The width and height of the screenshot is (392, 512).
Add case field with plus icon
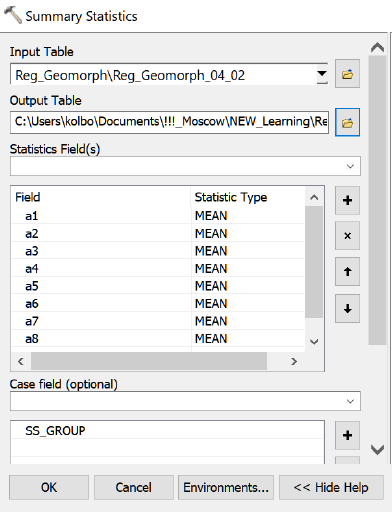click(347, 435)
